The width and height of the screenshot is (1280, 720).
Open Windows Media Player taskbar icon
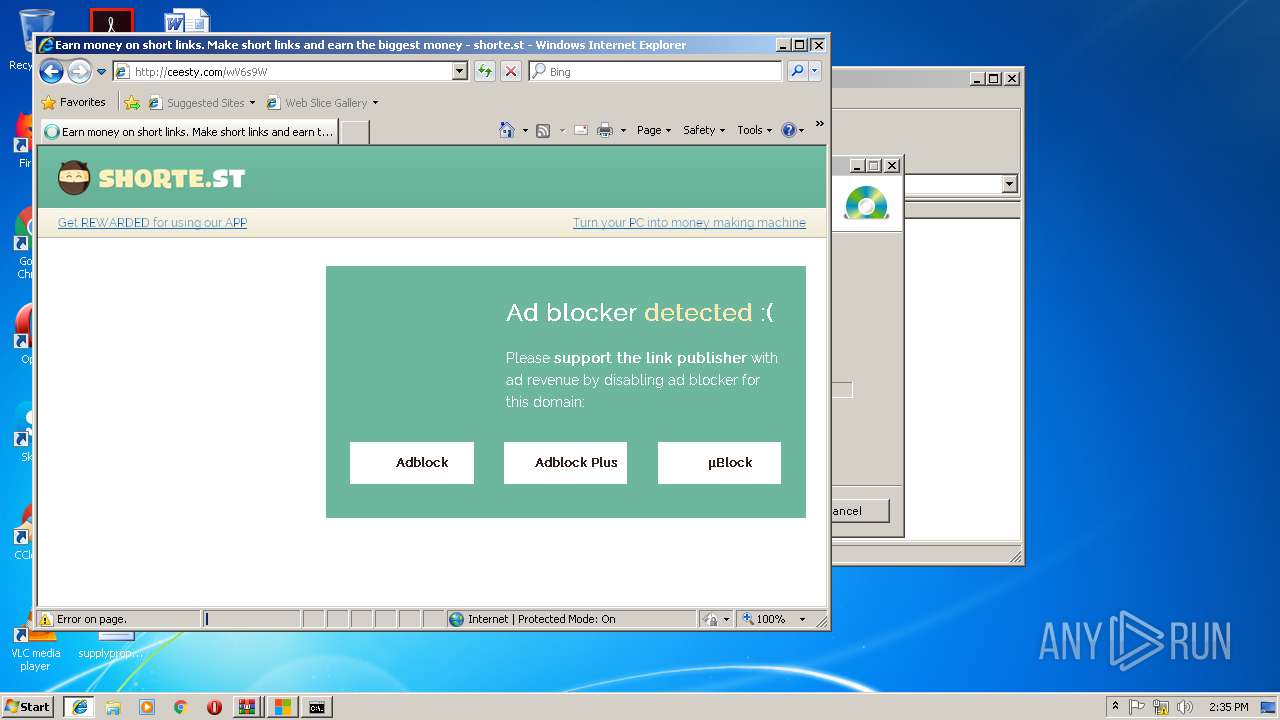point(147,706)
